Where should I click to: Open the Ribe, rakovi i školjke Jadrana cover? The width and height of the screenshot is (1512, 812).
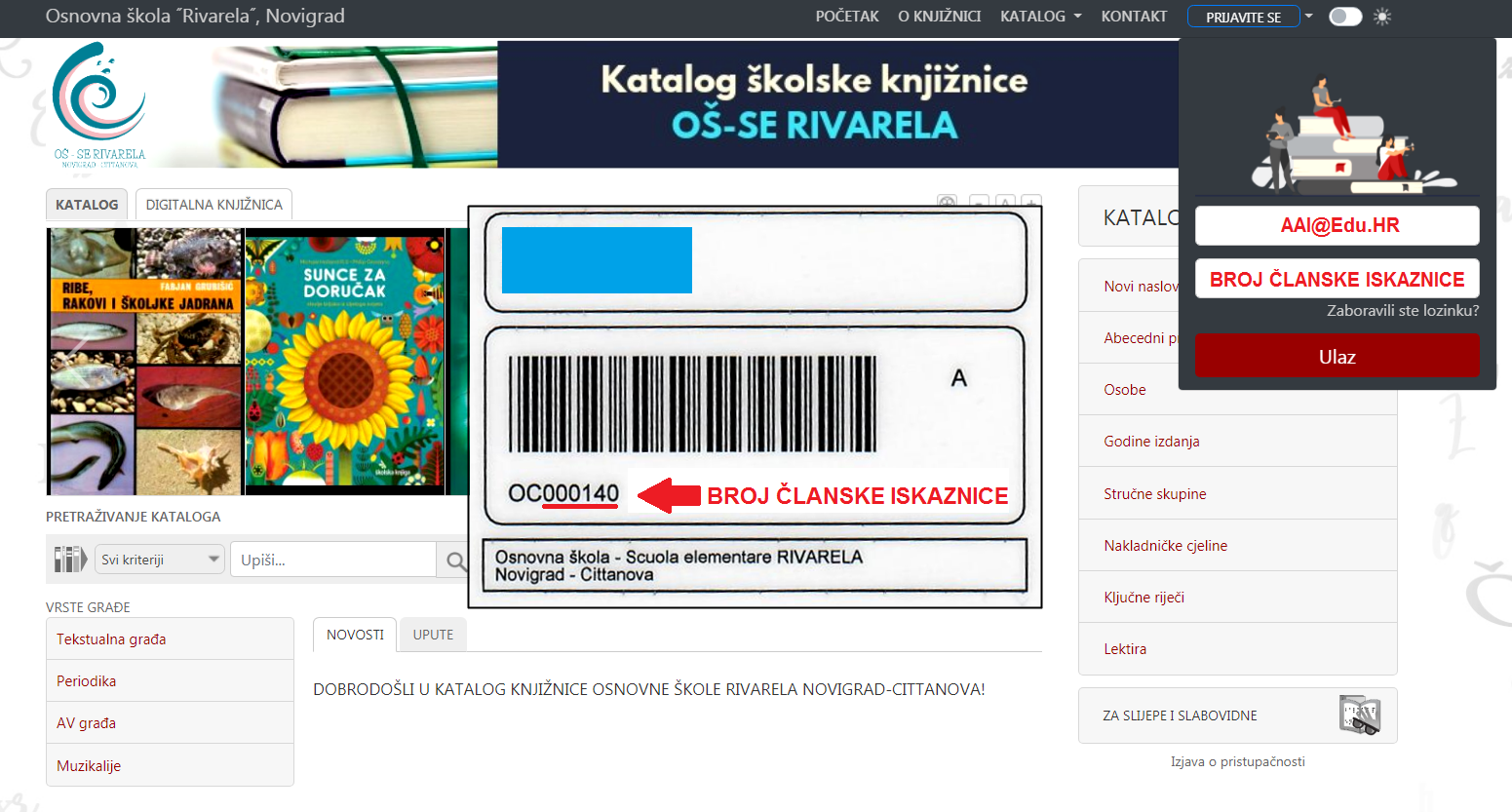tap(144, 362)
